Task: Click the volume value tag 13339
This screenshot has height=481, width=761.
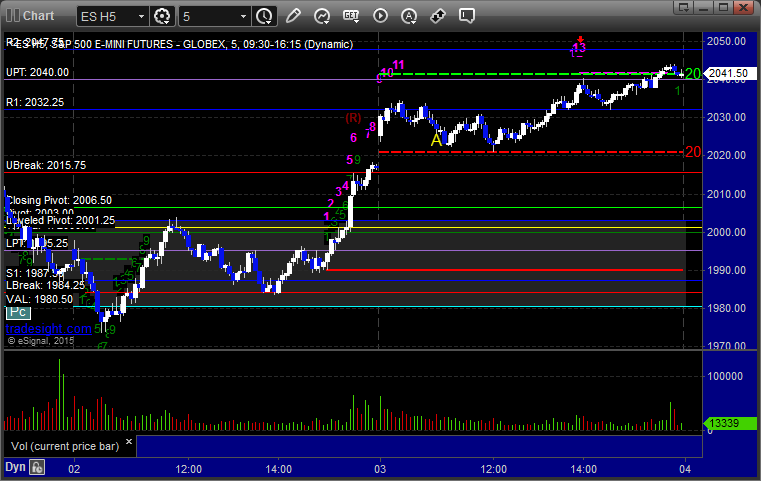Action: coord(729,423)
